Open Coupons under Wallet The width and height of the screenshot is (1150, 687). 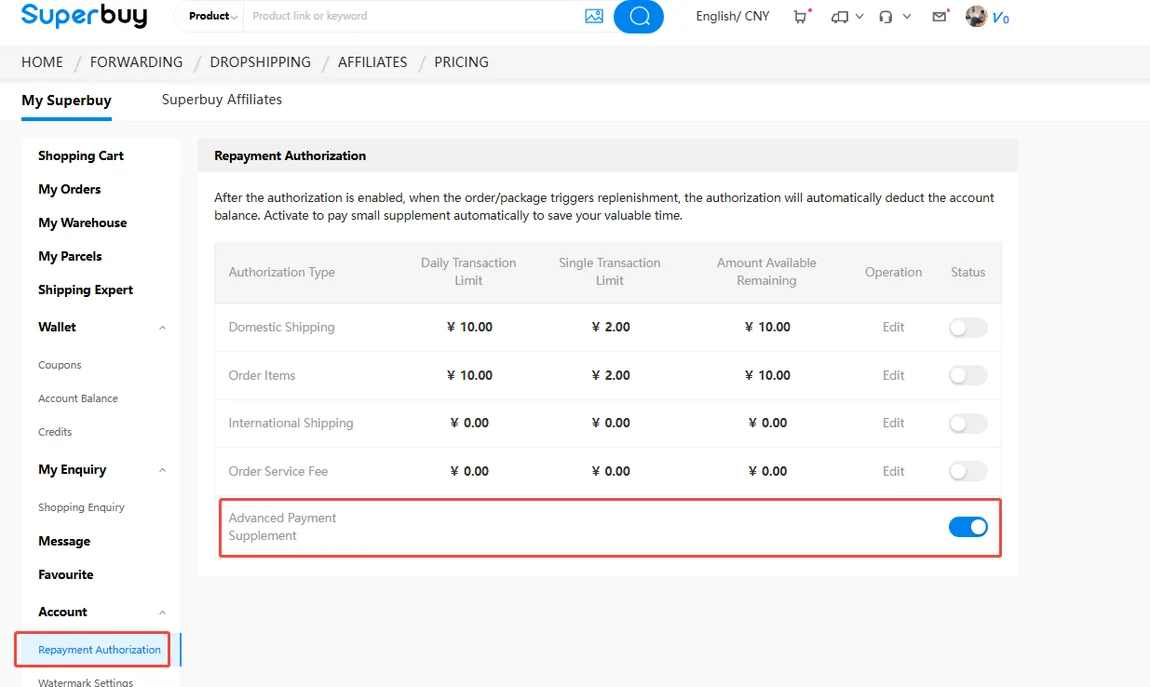coord(59,365)
